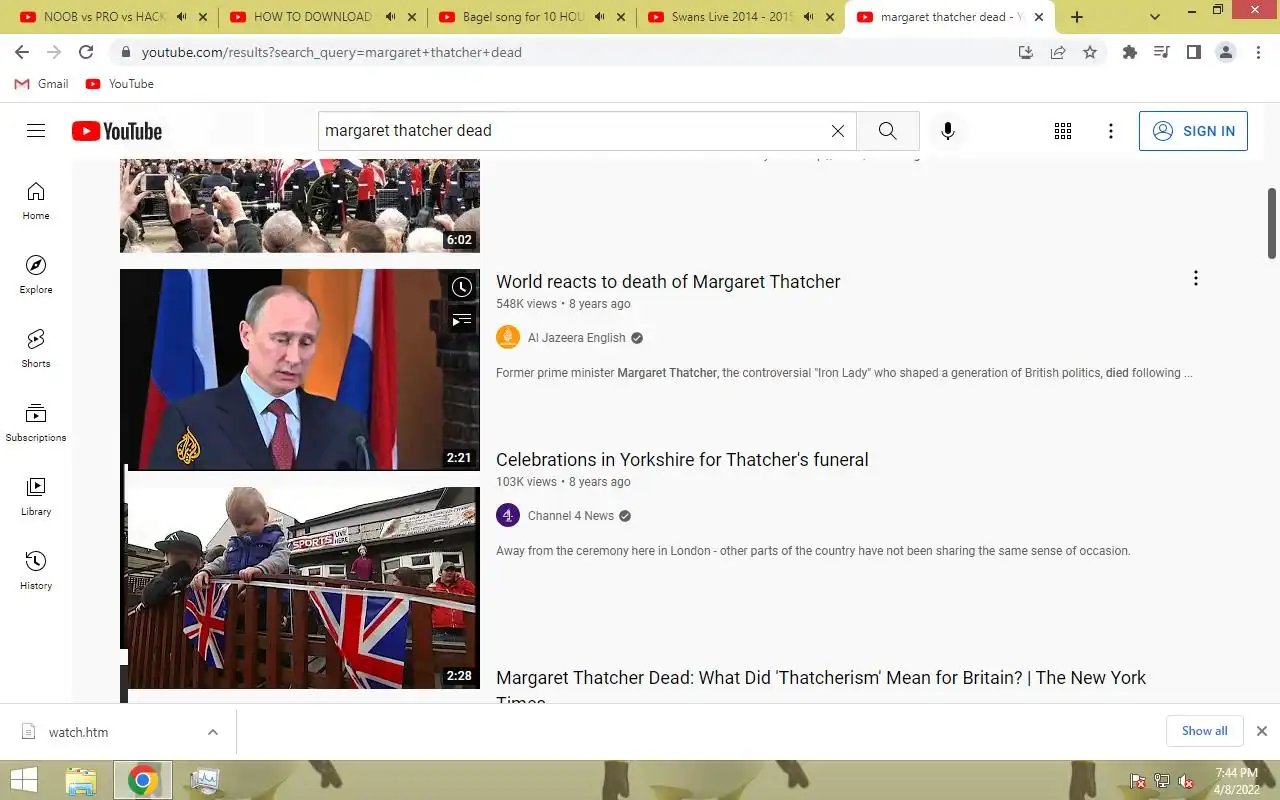Open World reacts to death of Margaret Thatcher

(668, 282)
